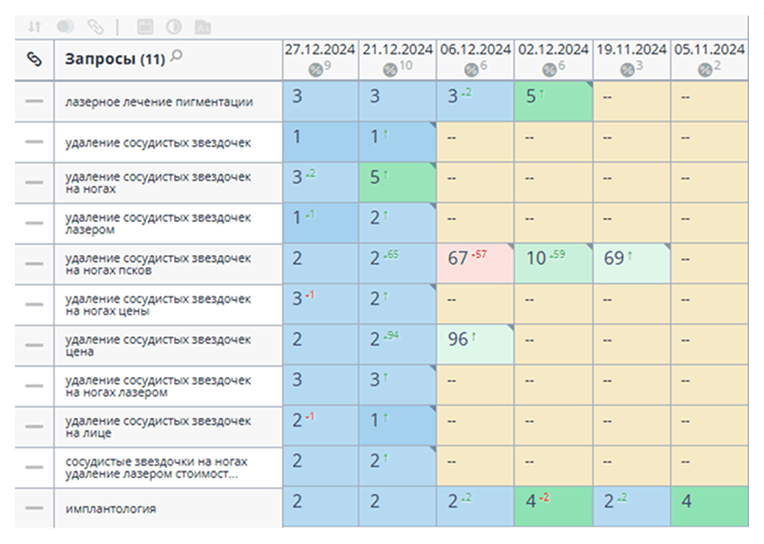Select query удаление сосудистых звездочек лазером

coord(158,223)
